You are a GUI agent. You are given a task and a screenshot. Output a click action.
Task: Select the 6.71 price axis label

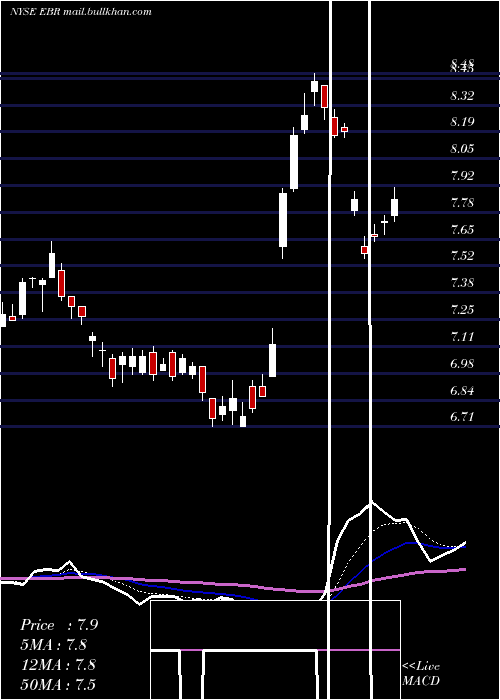click(462, 417)
